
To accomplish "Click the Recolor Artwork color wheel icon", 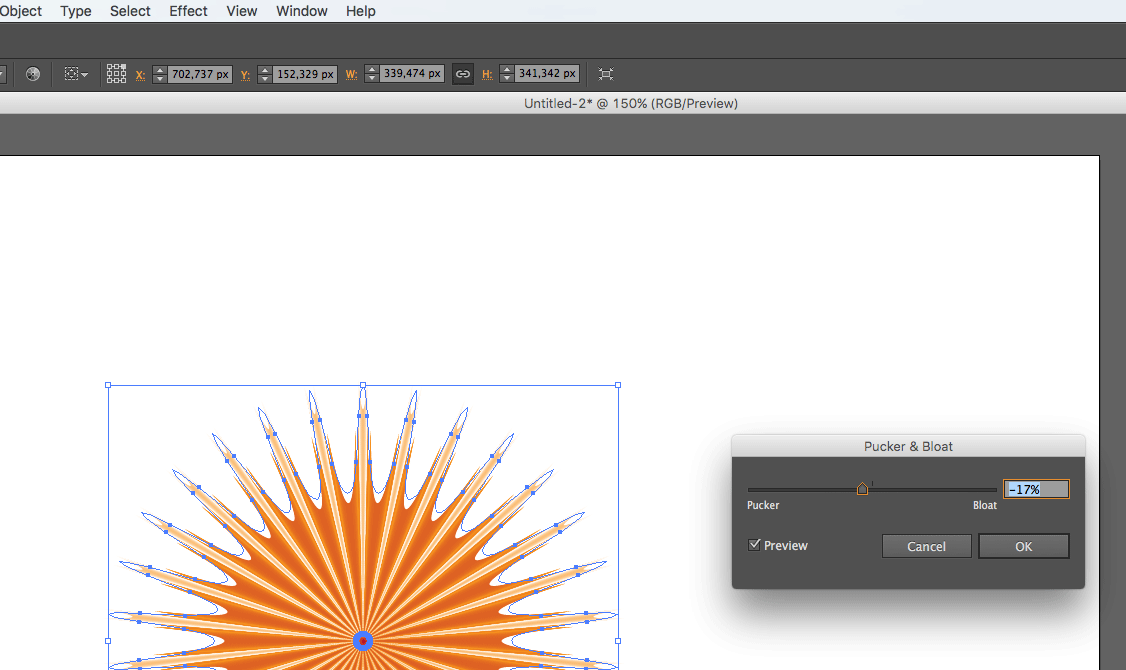I will pyautogui.click(x=33, y=74).
